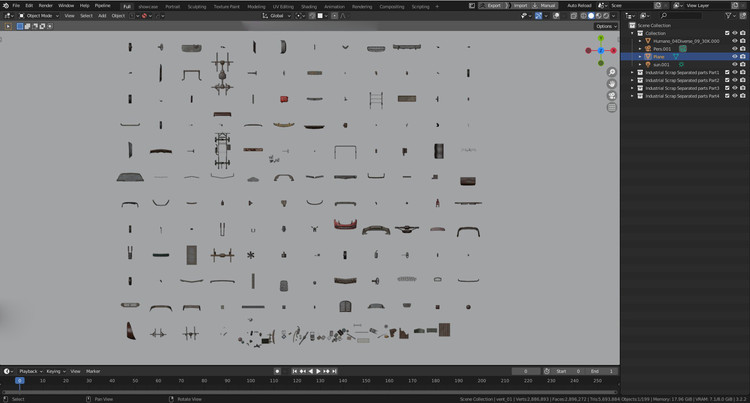Add a new workspace with plus icon
Image resolution: width=750 pixels, height=403 pixels.
click(437, 7)
